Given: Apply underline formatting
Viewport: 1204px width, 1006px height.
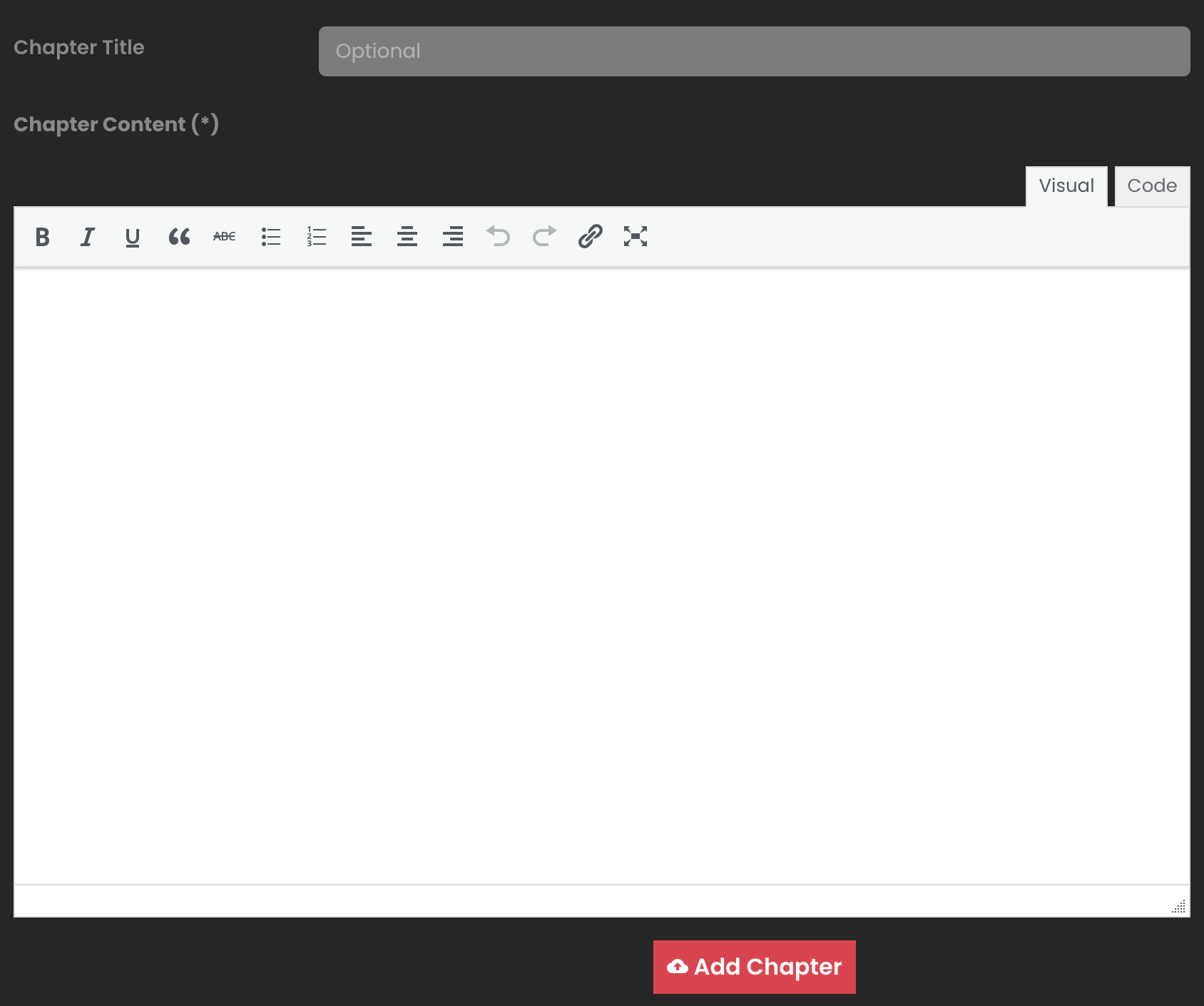Looking at the screenshot, I should pyautogui.click(x=132, y=236).
